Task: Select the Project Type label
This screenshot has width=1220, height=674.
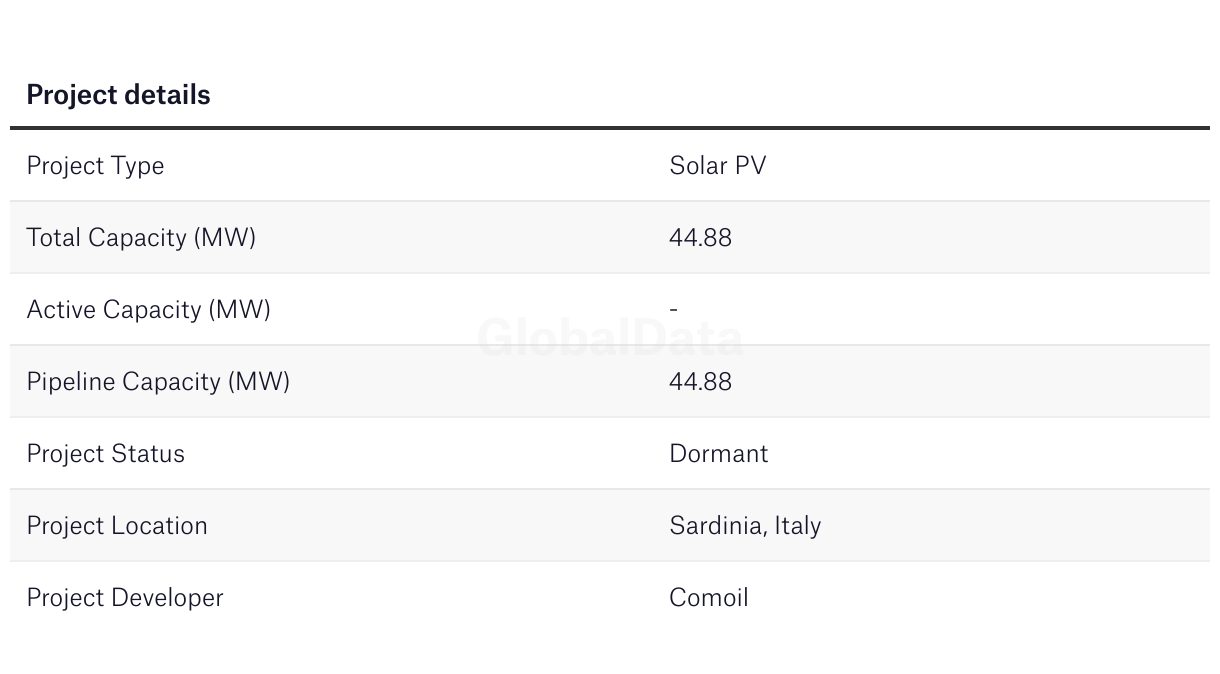Action: click(95, 166)
